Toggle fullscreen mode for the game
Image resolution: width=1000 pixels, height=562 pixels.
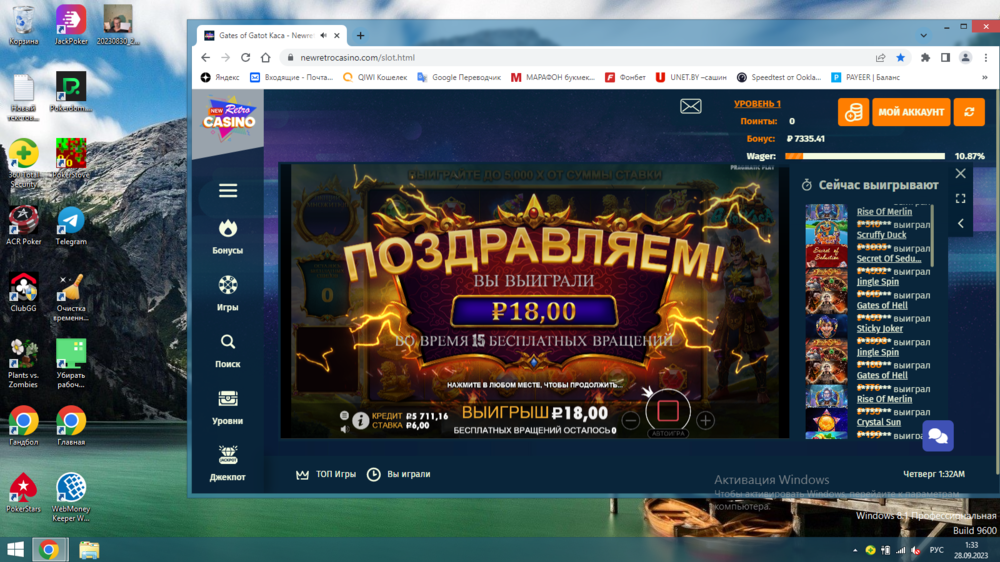coord(961,198)
